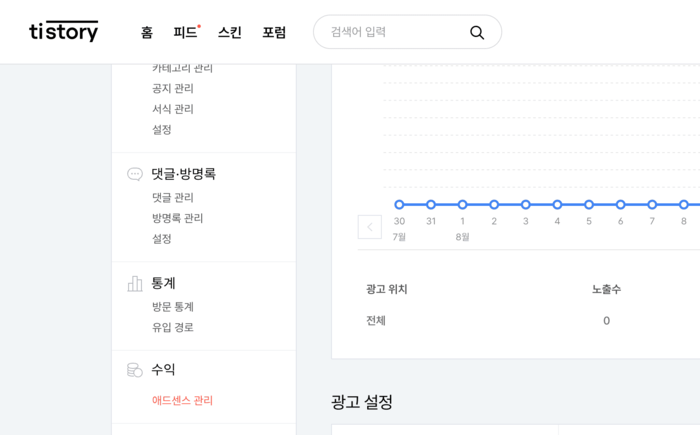Open 방명록 관리 page
The image size is (700, 435).
(x=178, y=218)
